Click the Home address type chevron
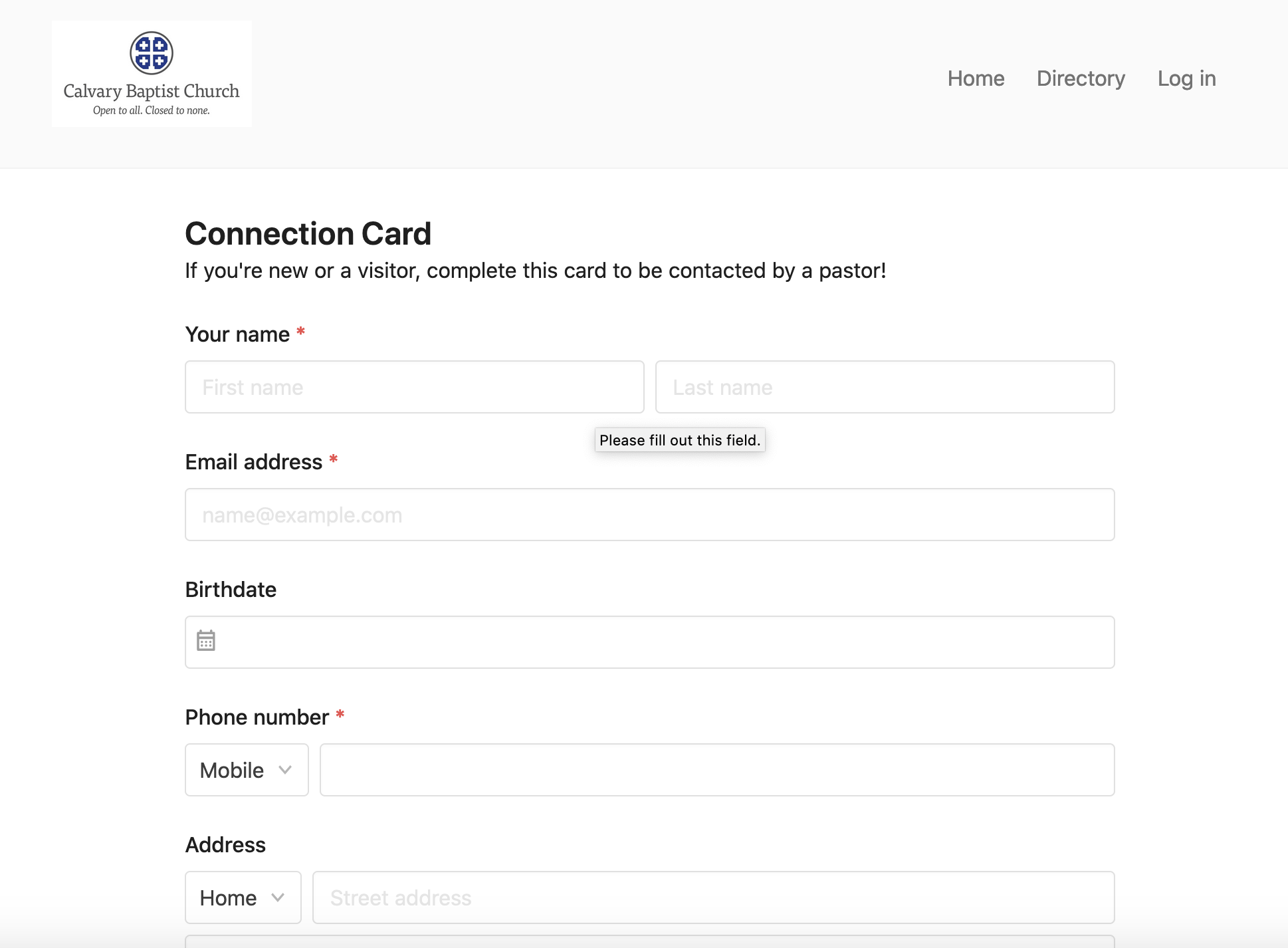The width and height of the screenshot is (1288, 948). 278,897
